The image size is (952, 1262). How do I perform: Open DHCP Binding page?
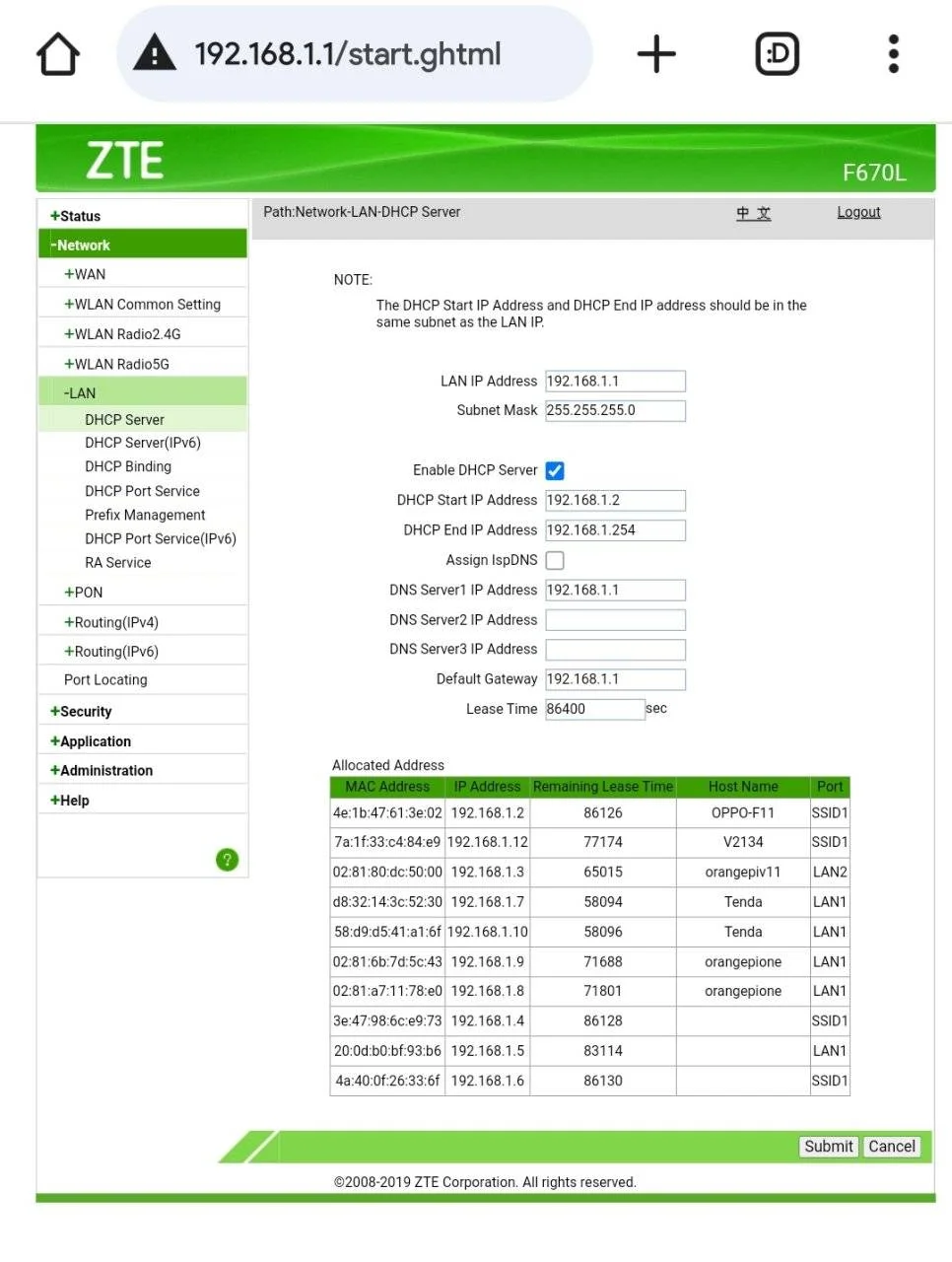pos(128,466)
